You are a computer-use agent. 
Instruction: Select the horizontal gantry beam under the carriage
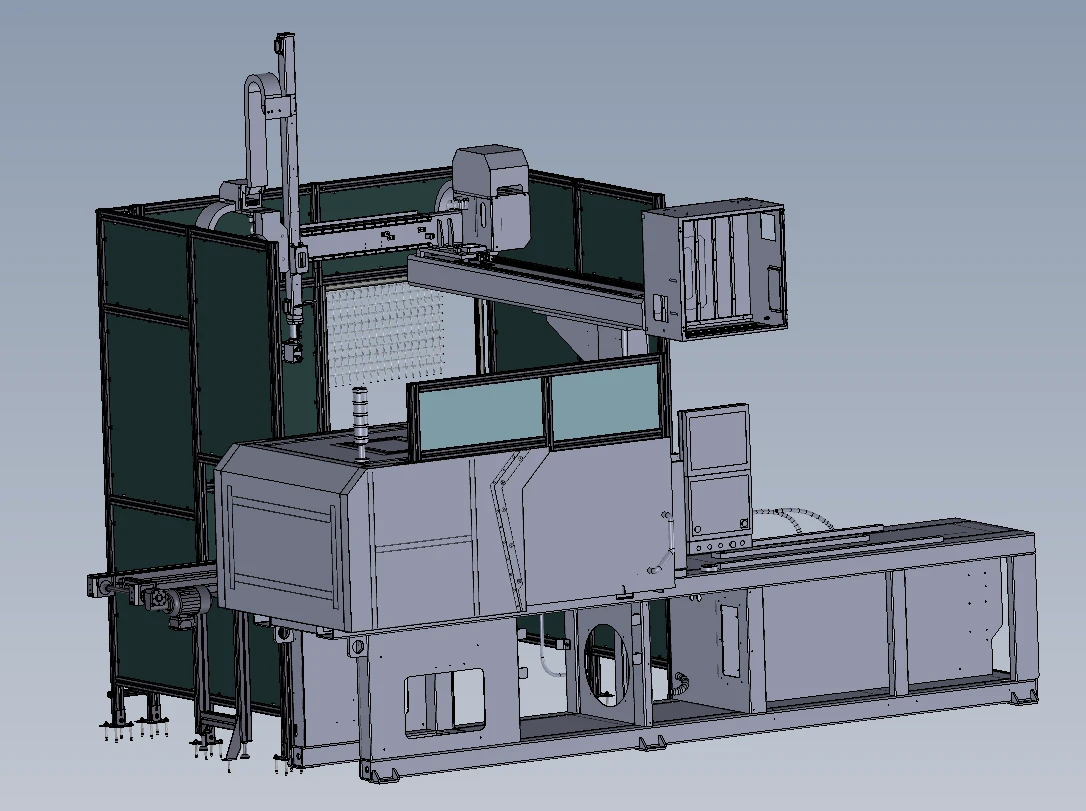tap(528, 290)
